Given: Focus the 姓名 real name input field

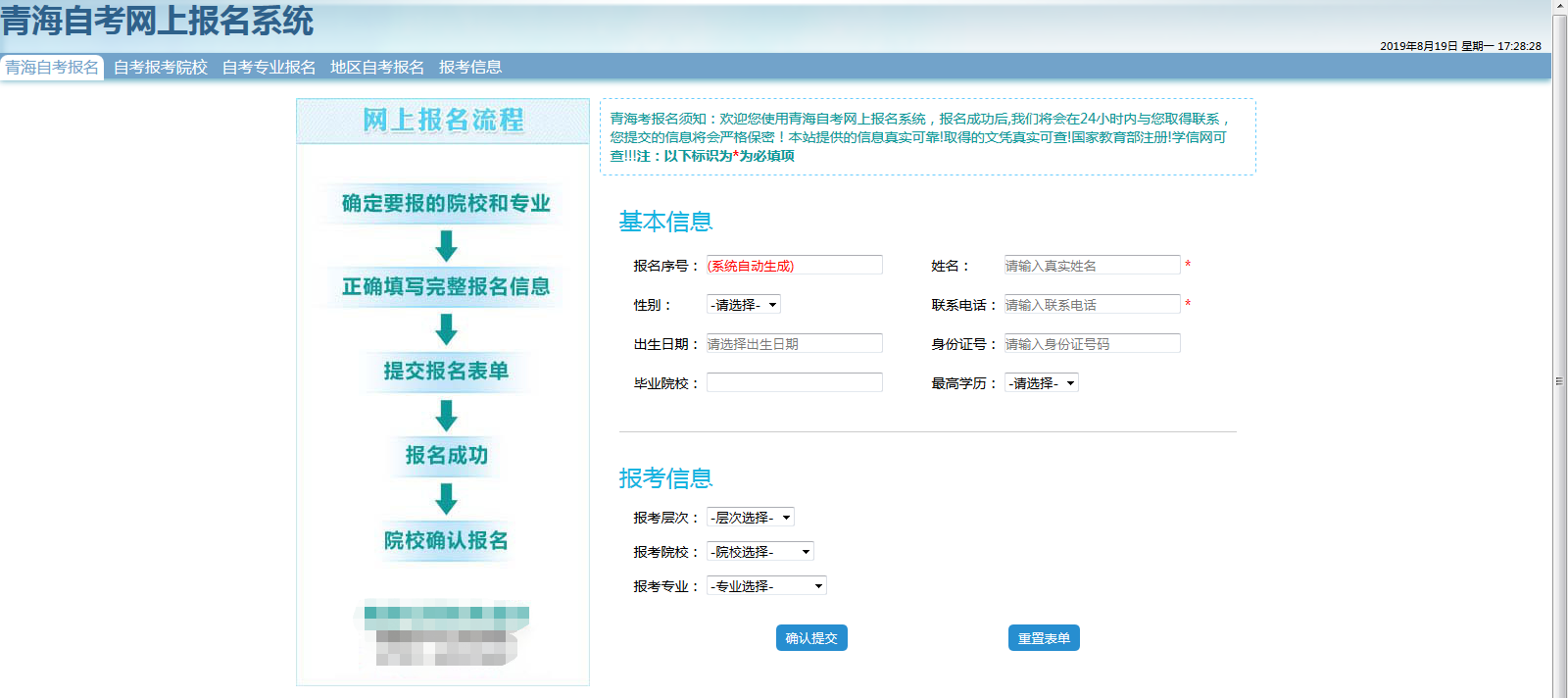Looking at the screenshot, I should (x=1092, y=266).
